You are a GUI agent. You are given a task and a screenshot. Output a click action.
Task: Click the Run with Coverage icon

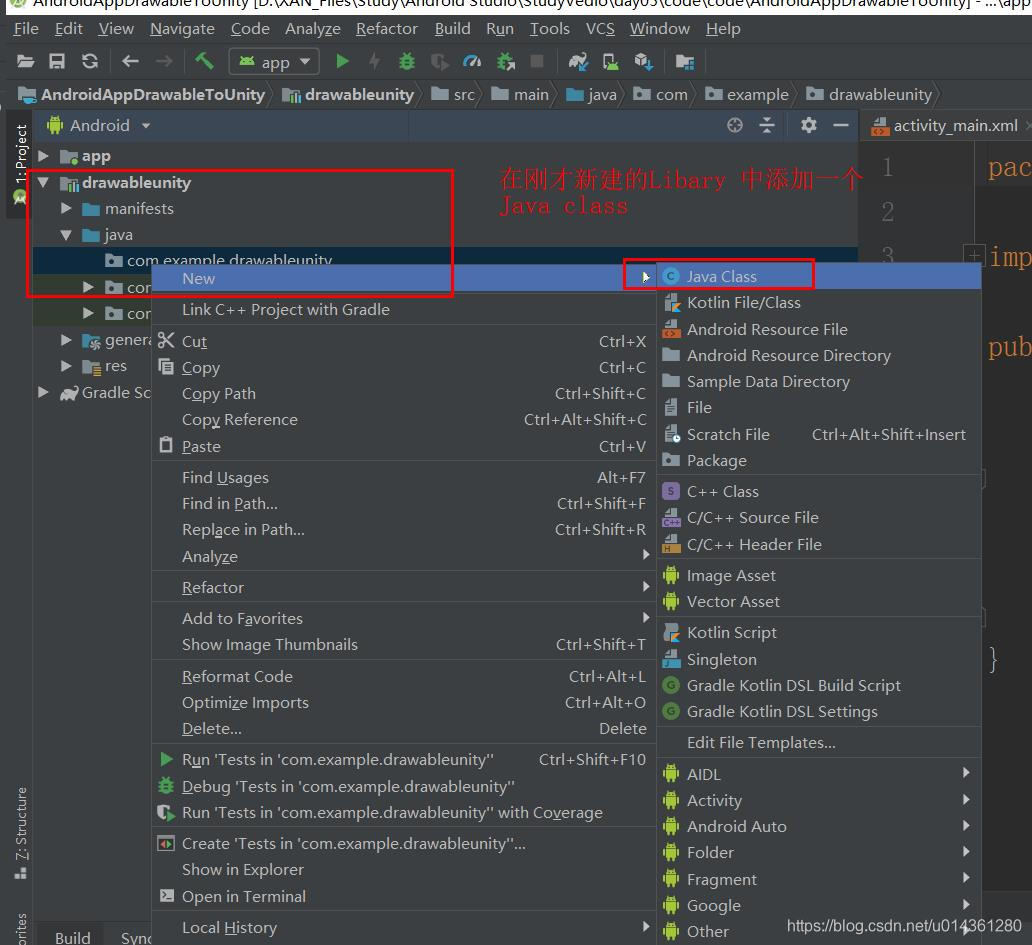click(439, 62)
